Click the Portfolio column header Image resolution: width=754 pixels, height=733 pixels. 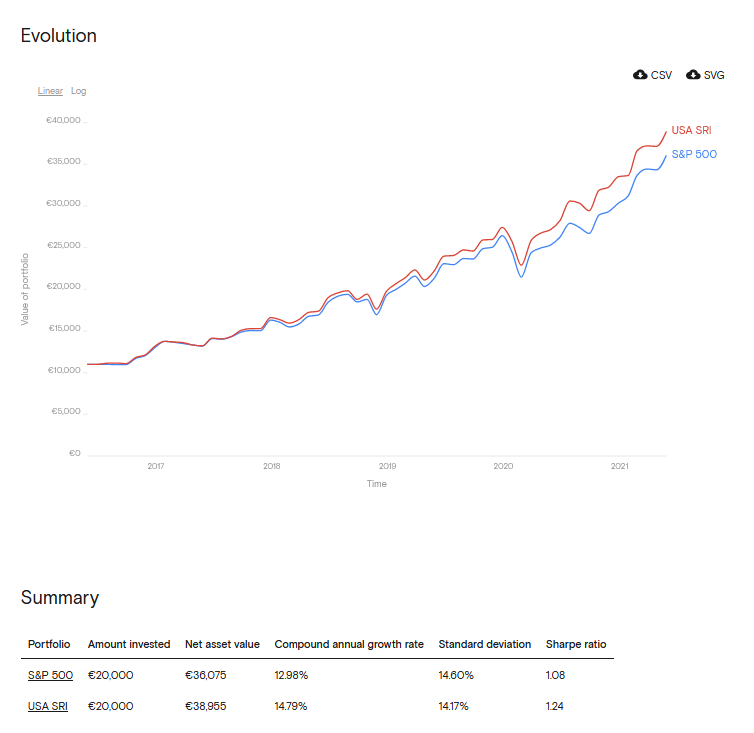49,644
